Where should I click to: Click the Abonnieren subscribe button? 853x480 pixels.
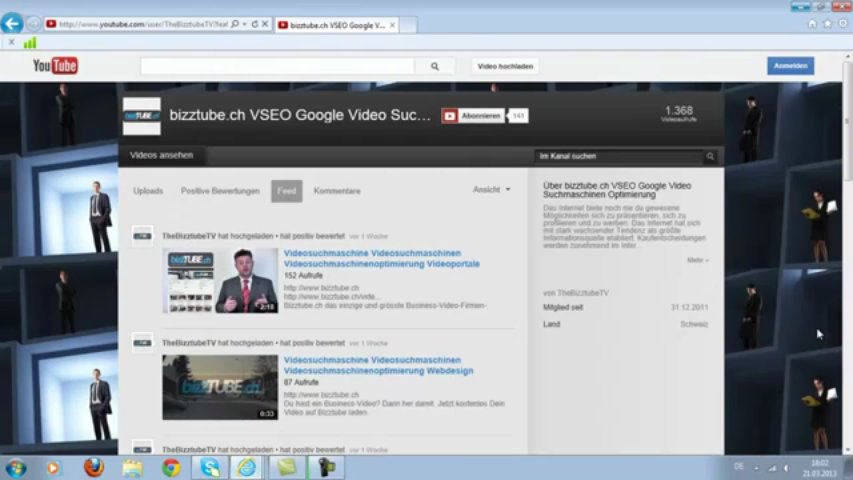click(473, 116)
